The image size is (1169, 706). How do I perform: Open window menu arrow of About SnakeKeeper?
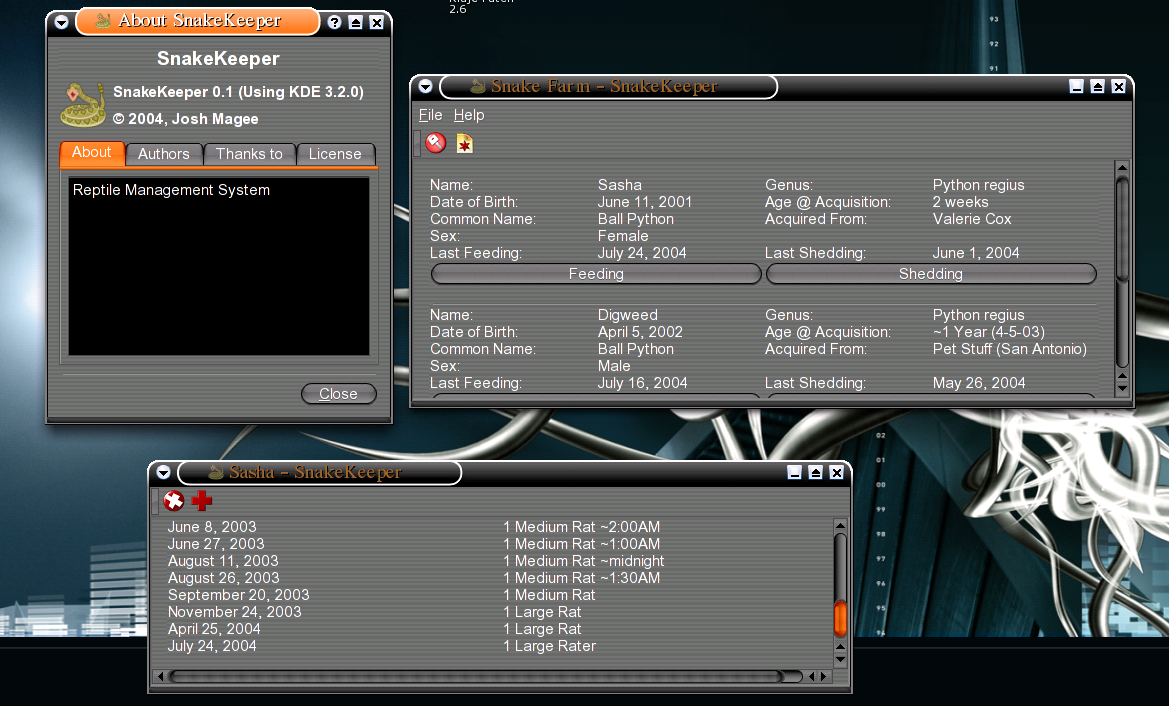(62, 22)
